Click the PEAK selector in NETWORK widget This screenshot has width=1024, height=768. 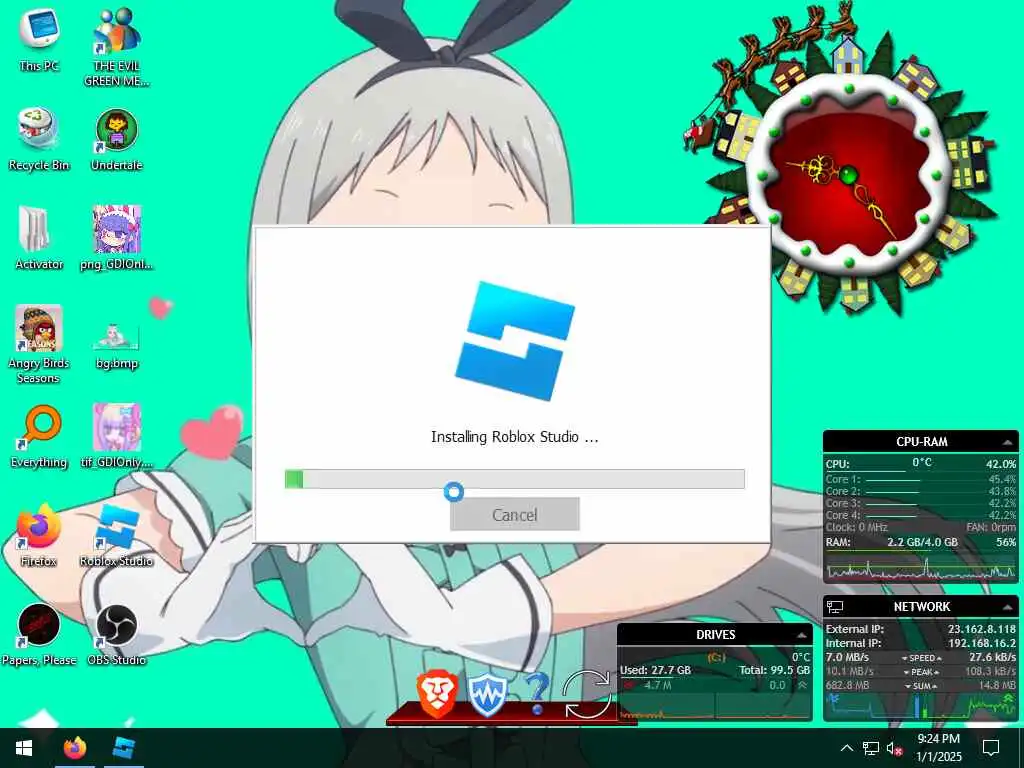921,672
